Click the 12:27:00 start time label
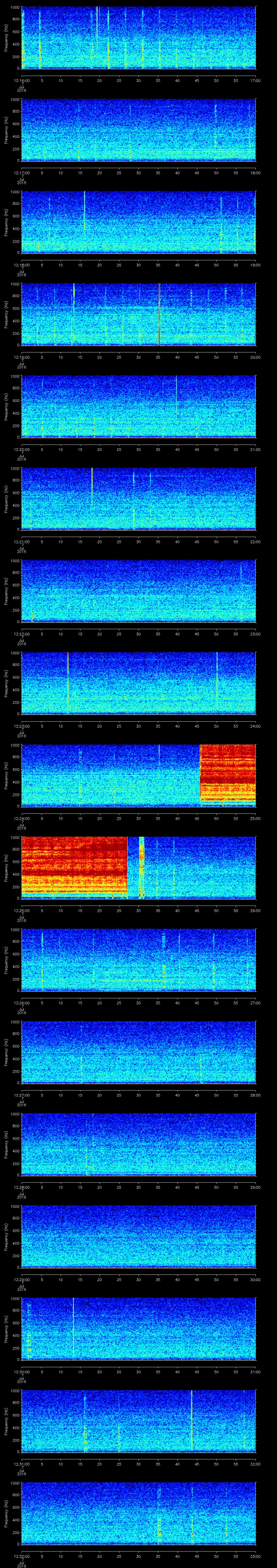The image size is (277, 1568). pos(21,1095)
